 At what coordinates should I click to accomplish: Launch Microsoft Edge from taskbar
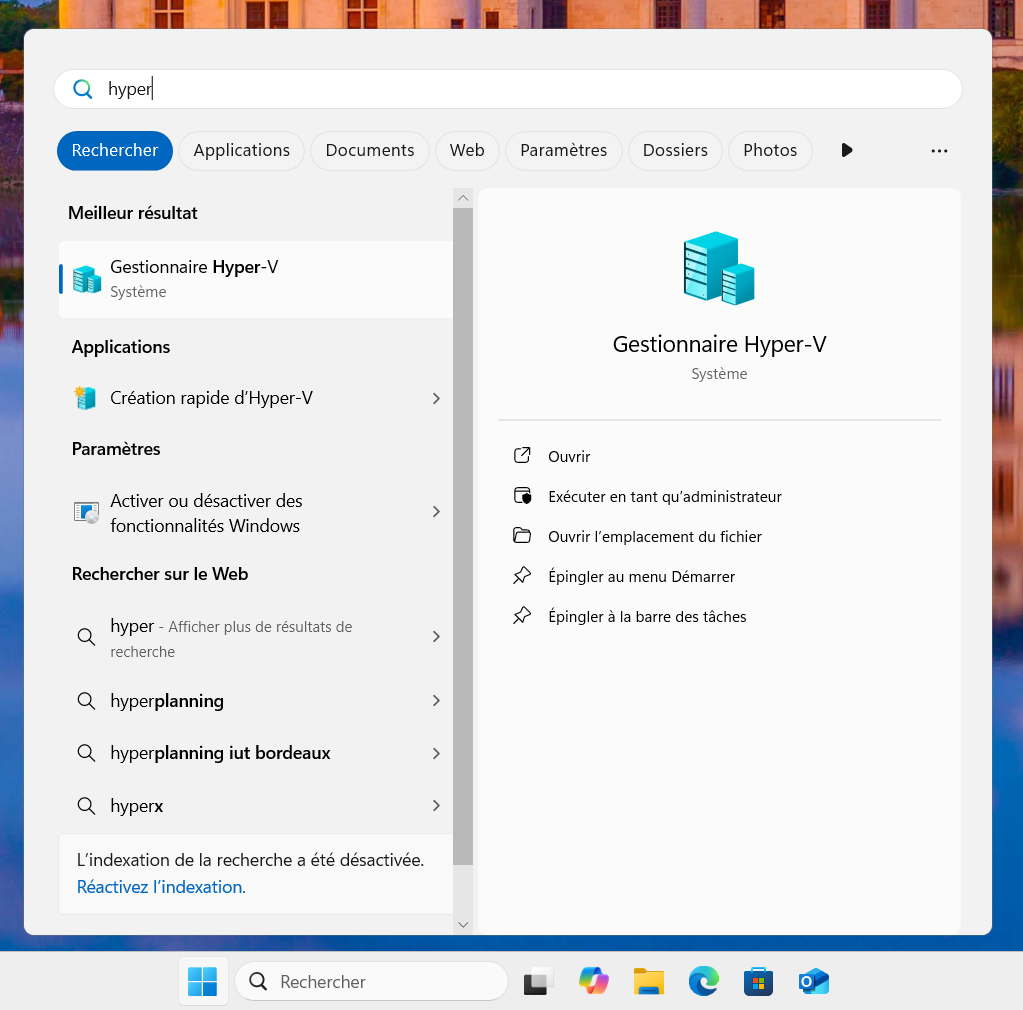pos(704,982)
